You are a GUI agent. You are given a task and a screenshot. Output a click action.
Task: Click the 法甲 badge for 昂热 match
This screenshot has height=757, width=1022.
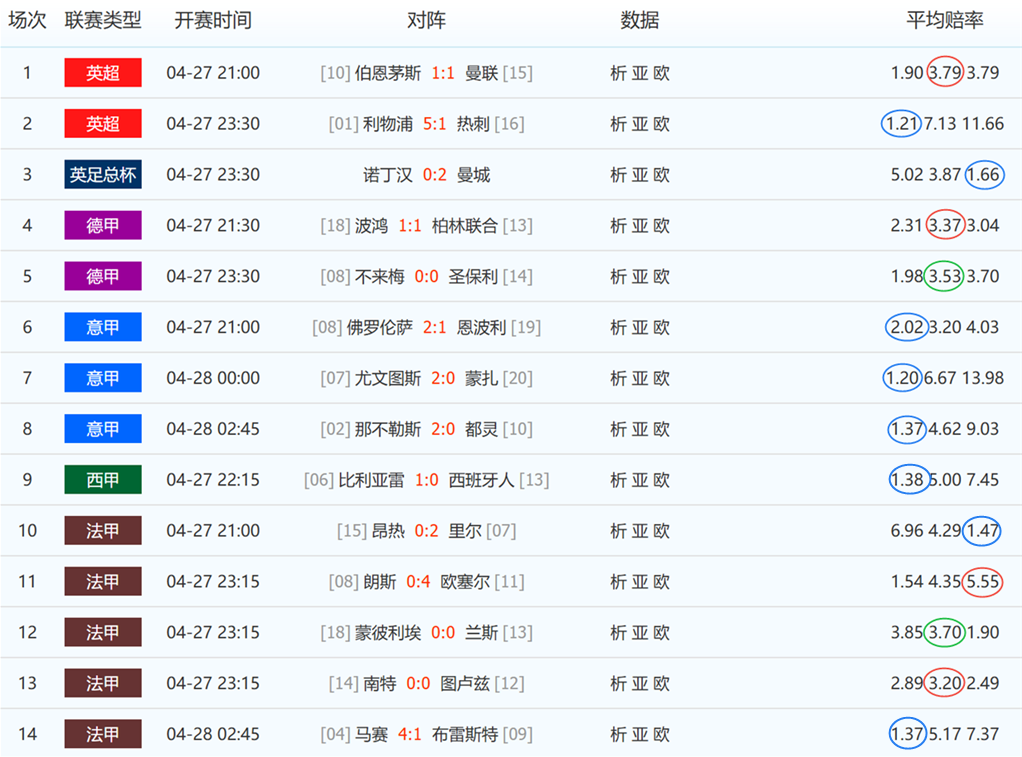pyautogui.click(x=103, y=530)
